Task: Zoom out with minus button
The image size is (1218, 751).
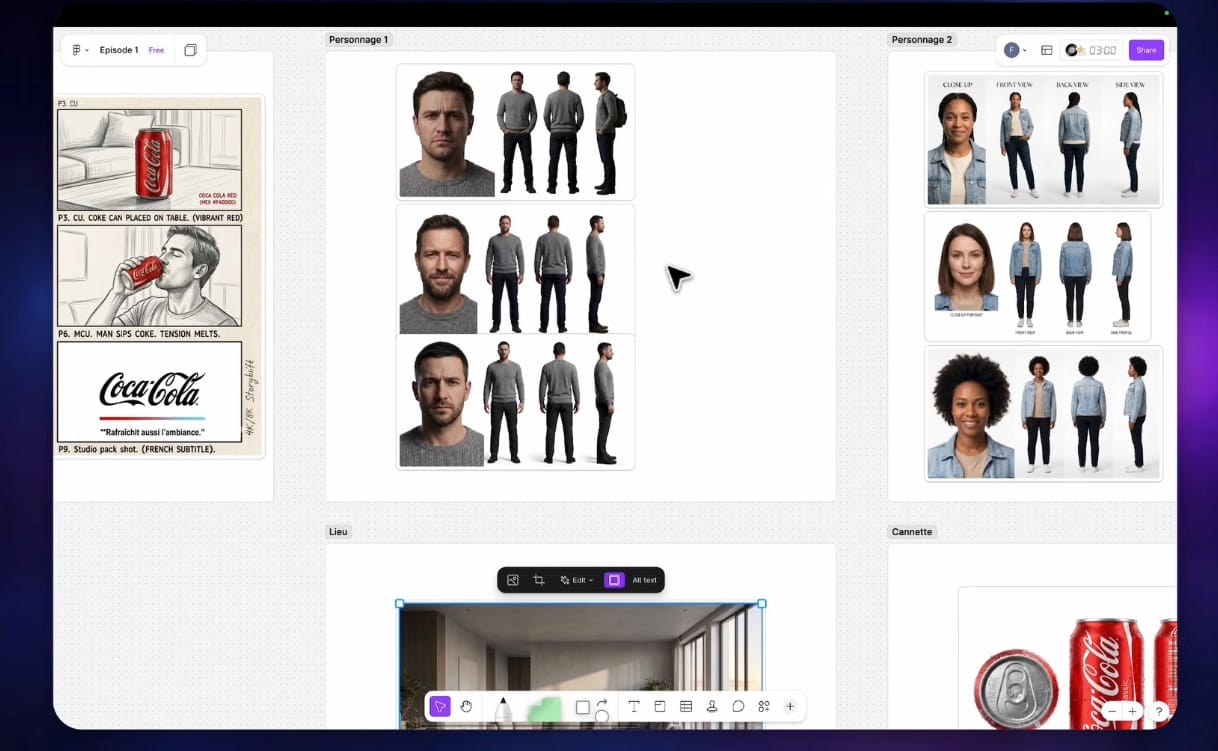Action: point(1112,711)
